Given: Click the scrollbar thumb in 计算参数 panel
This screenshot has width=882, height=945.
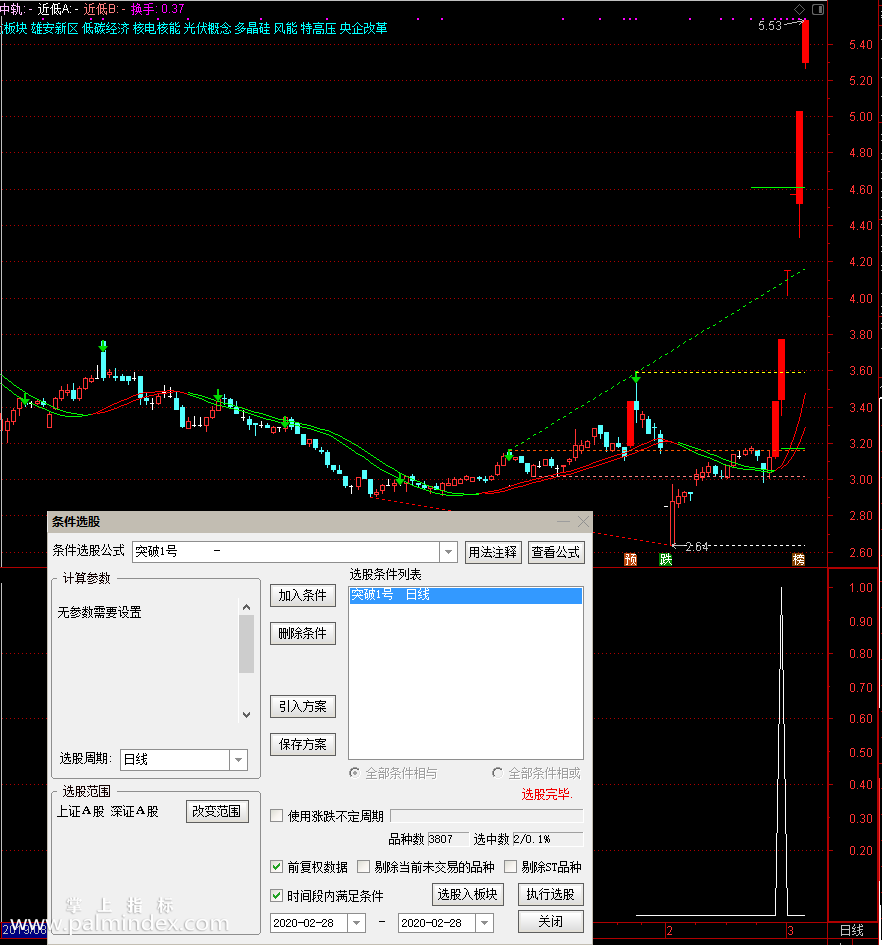Looking at the screenshot, I should pyautogui.click(x=246, y=644).
